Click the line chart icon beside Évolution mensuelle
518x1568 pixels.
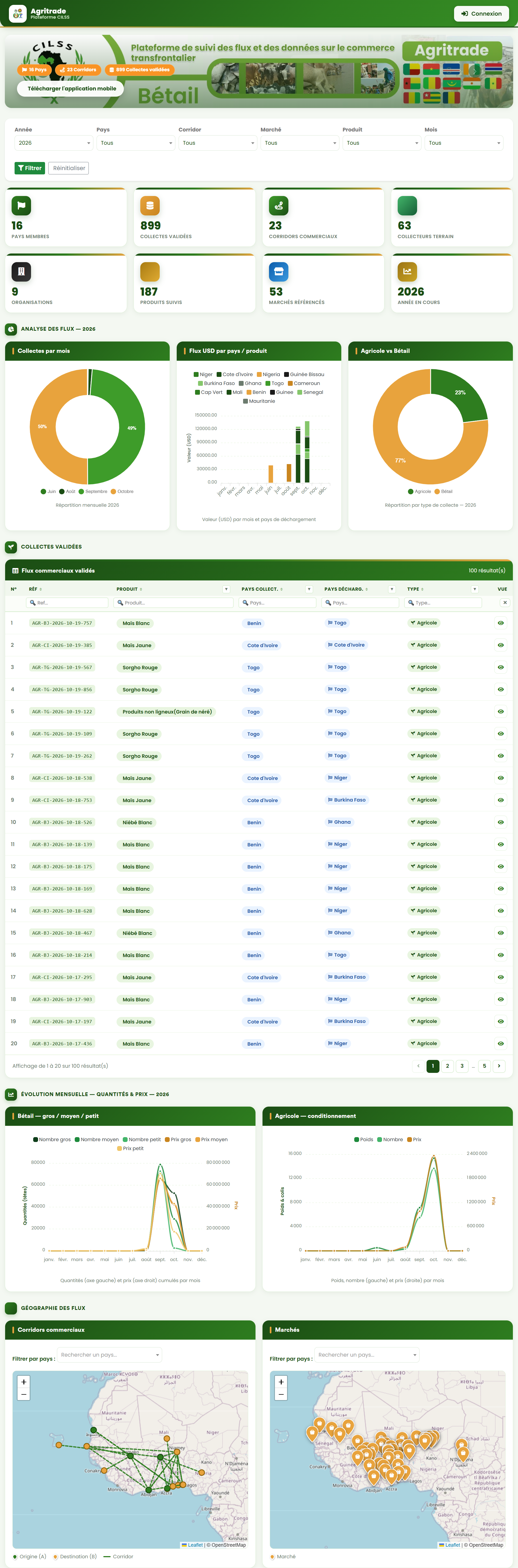click(11, 1094)
